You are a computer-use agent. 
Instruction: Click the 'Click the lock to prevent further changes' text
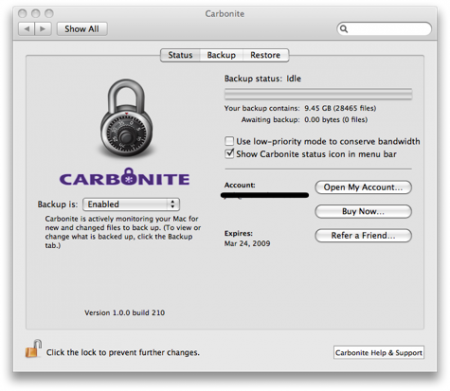(x=123, y=352)
